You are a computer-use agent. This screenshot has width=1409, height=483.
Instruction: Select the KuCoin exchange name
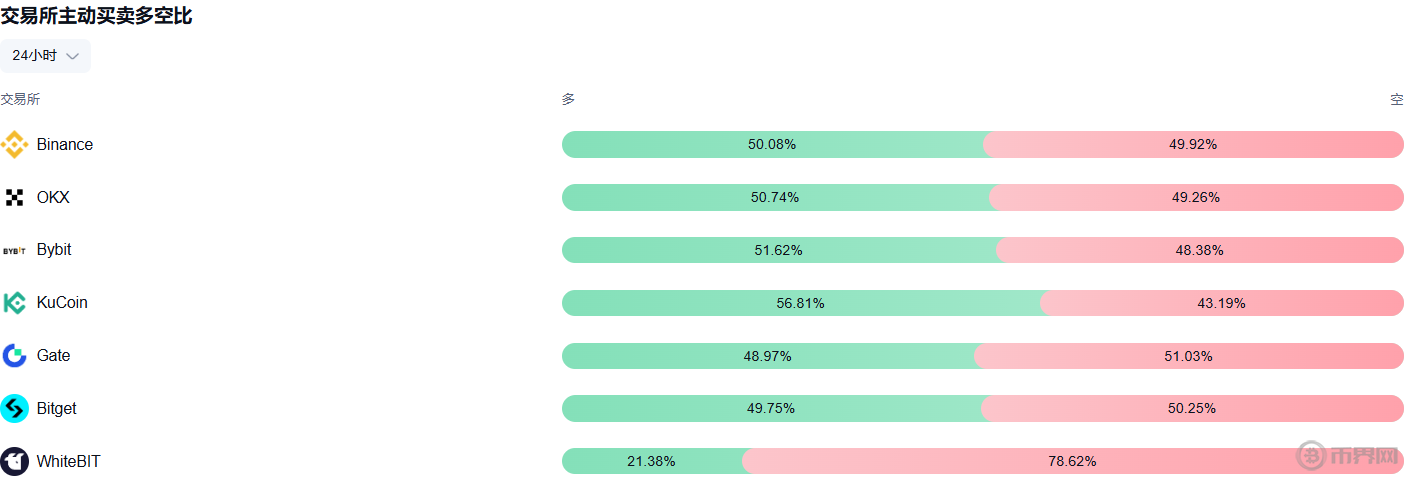(62, 303)
